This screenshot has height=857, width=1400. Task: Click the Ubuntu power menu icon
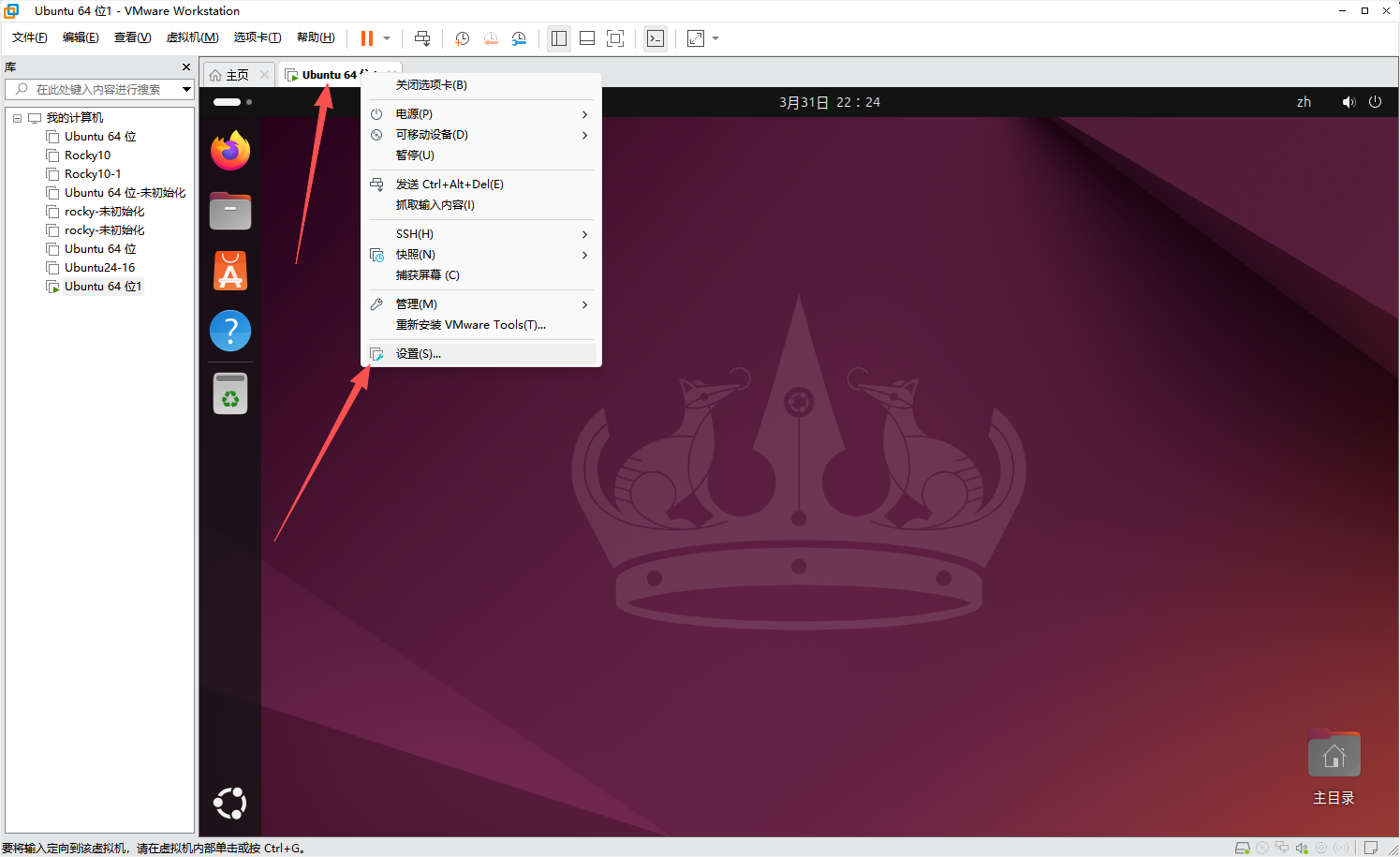pos(1375,102)
